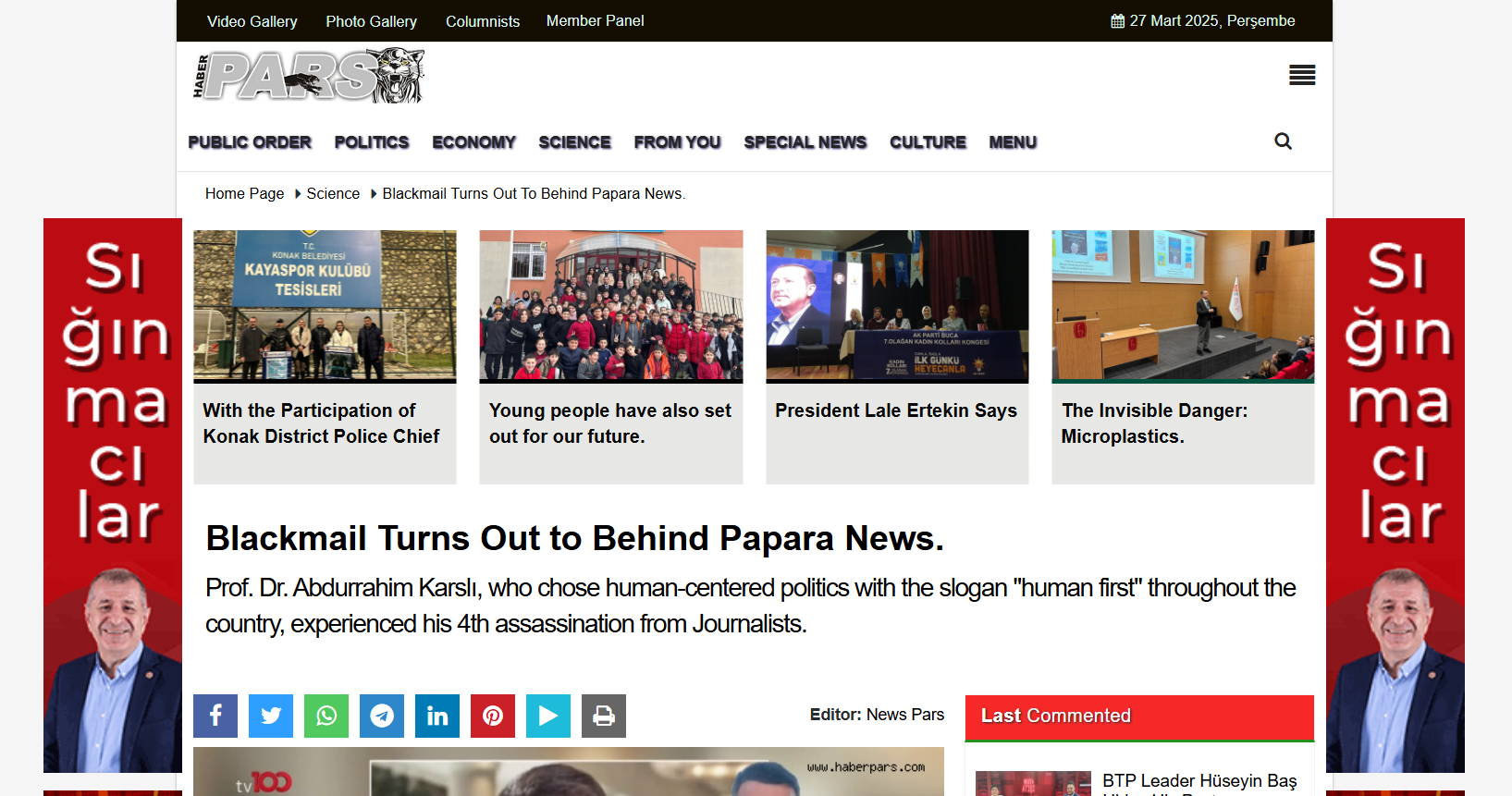The height and width of the screenshot is (796, 1512).
Task: Open the search magnifier icon
Action: point(1283,141)
